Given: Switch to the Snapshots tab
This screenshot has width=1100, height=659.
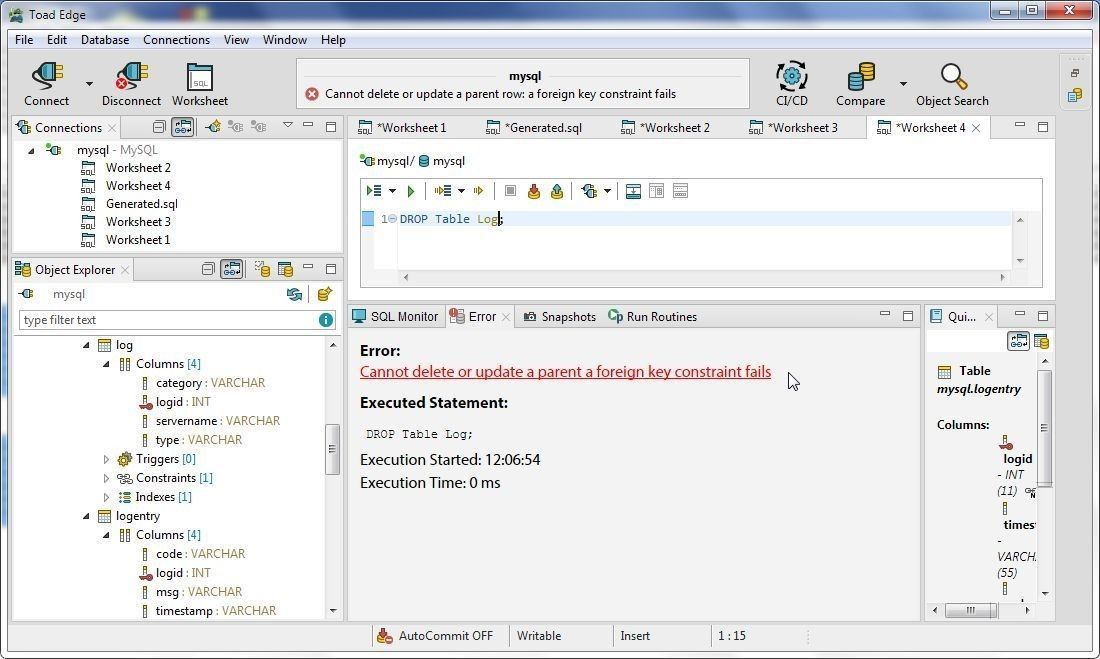Looking at the screenshot, I should (x=560, y=317).
